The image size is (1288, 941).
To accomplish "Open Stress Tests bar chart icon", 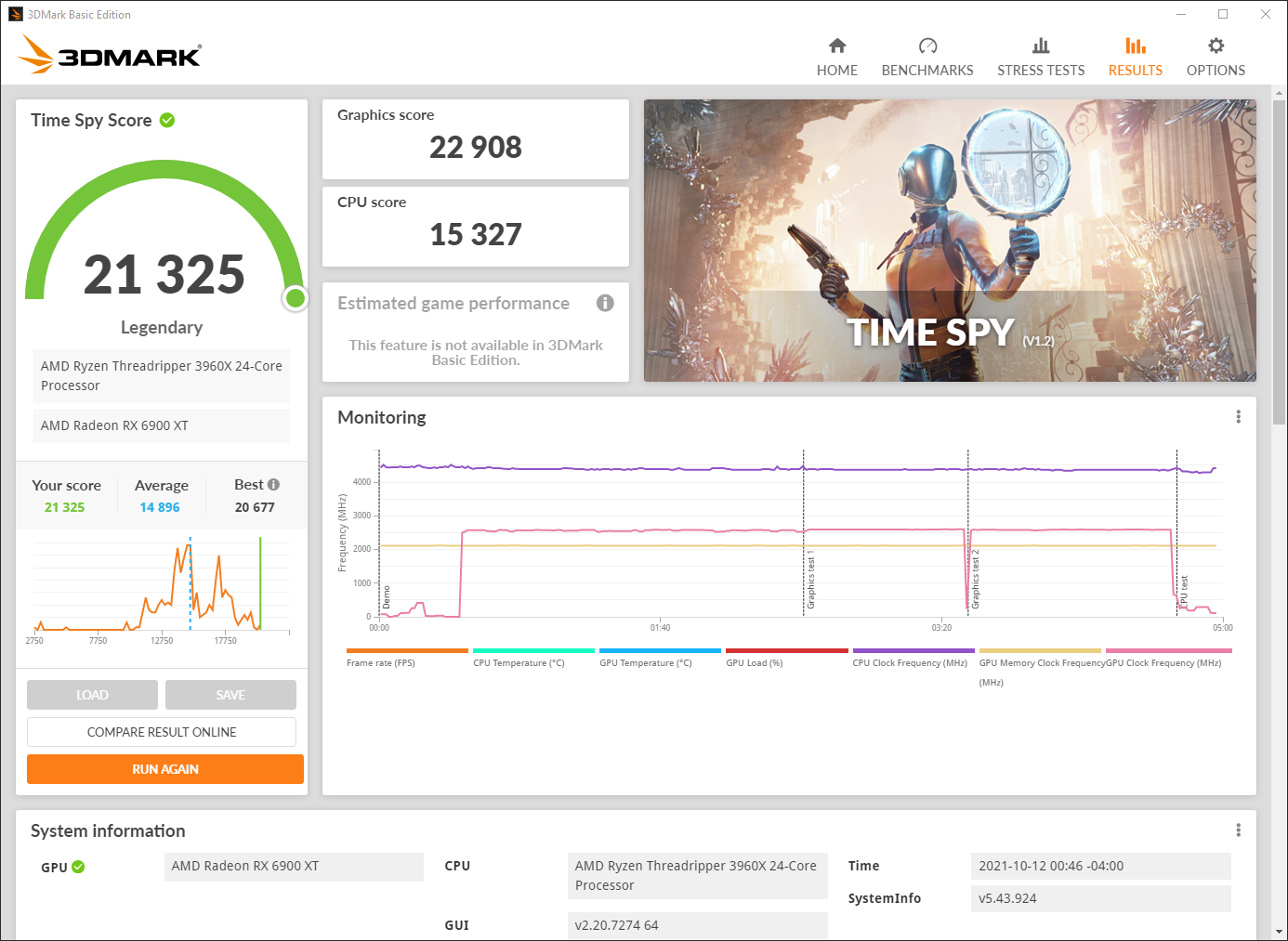I will (1040, 46).
